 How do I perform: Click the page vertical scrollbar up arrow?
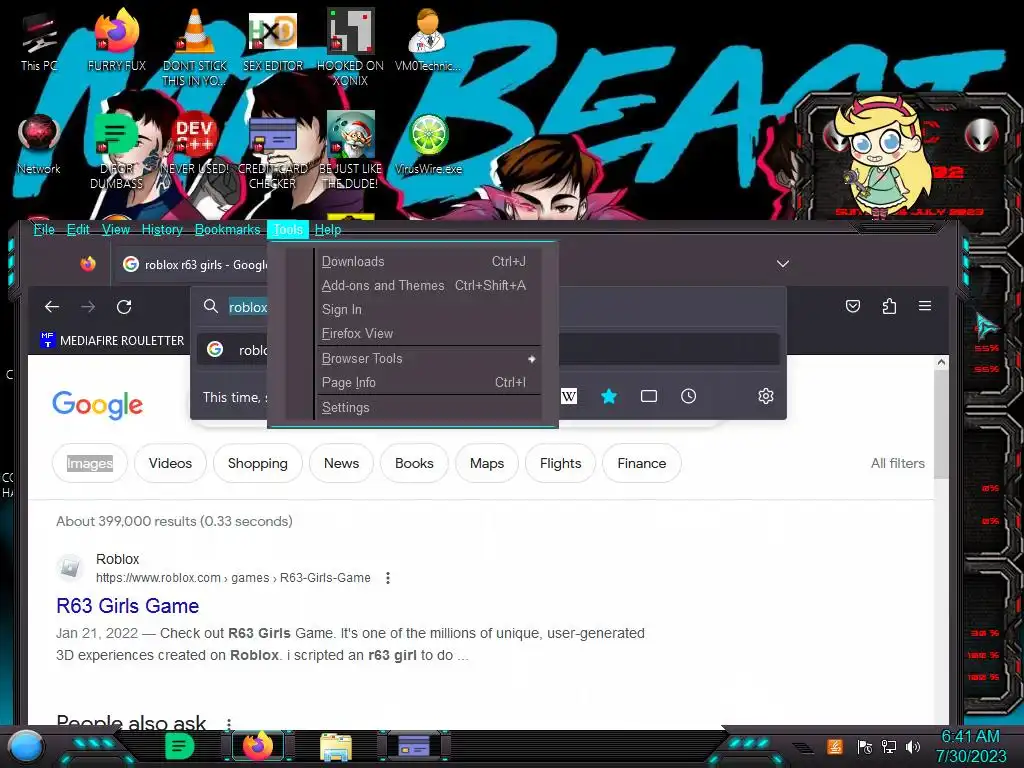(941, 362)
